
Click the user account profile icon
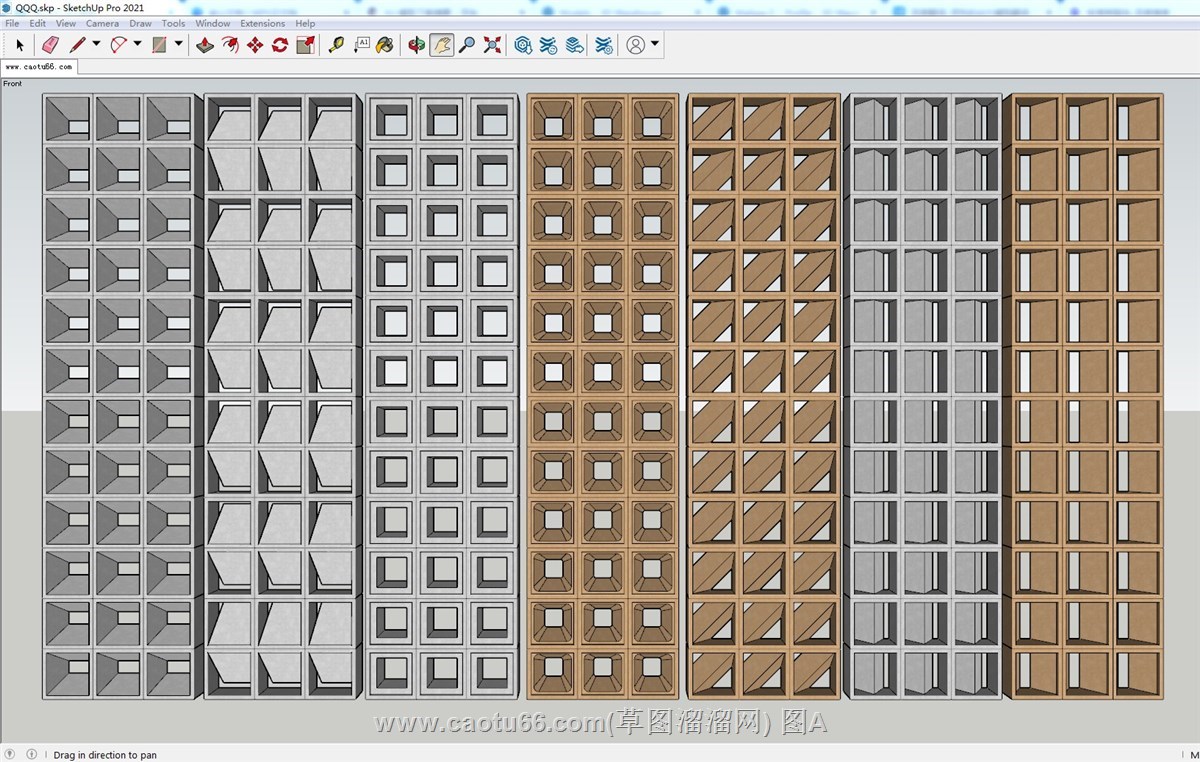click(636, 45)
